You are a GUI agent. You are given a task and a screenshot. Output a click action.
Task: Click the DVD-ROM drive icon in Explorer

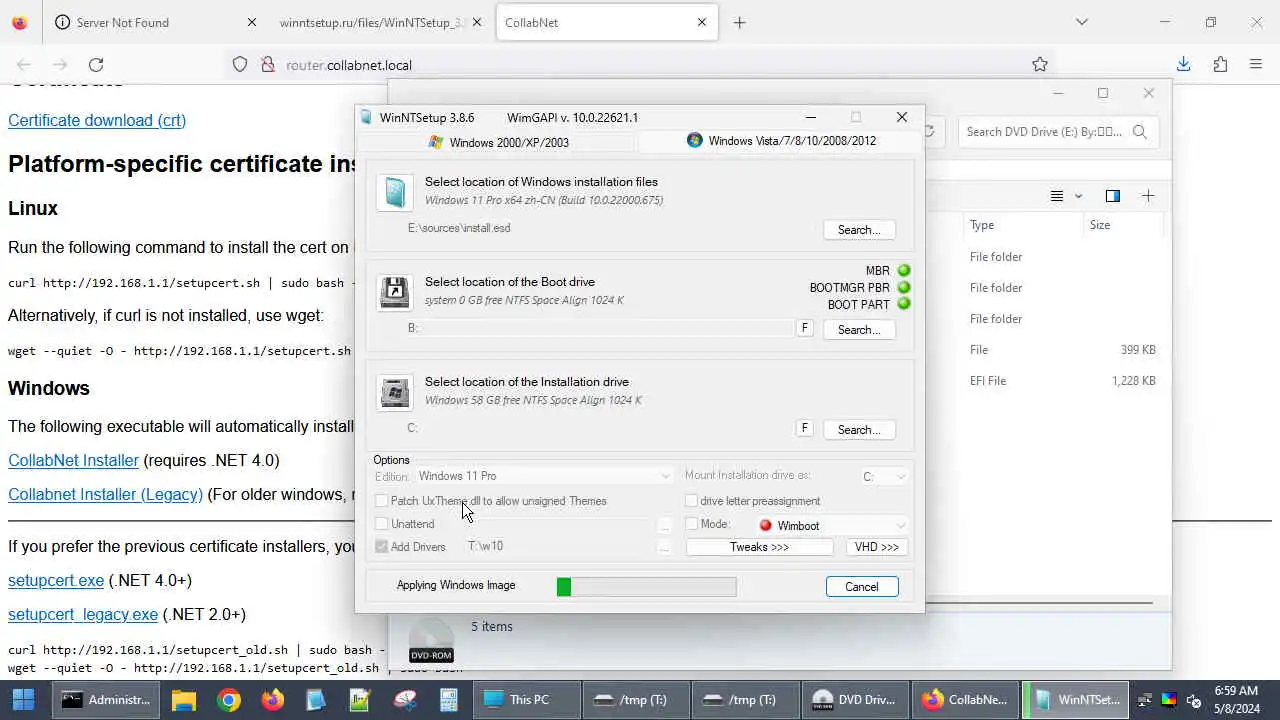point(431,640)
